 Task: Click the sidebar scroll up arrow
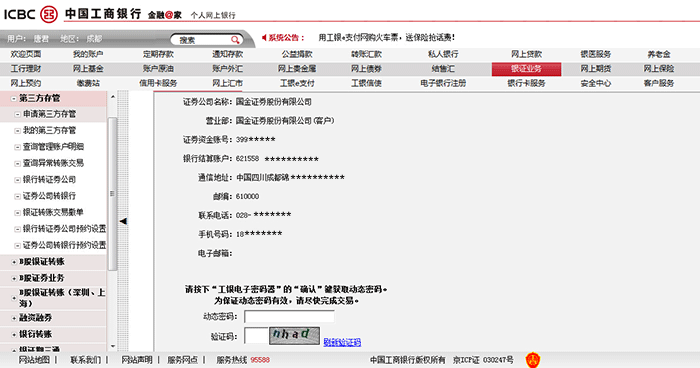coord(112,96)
